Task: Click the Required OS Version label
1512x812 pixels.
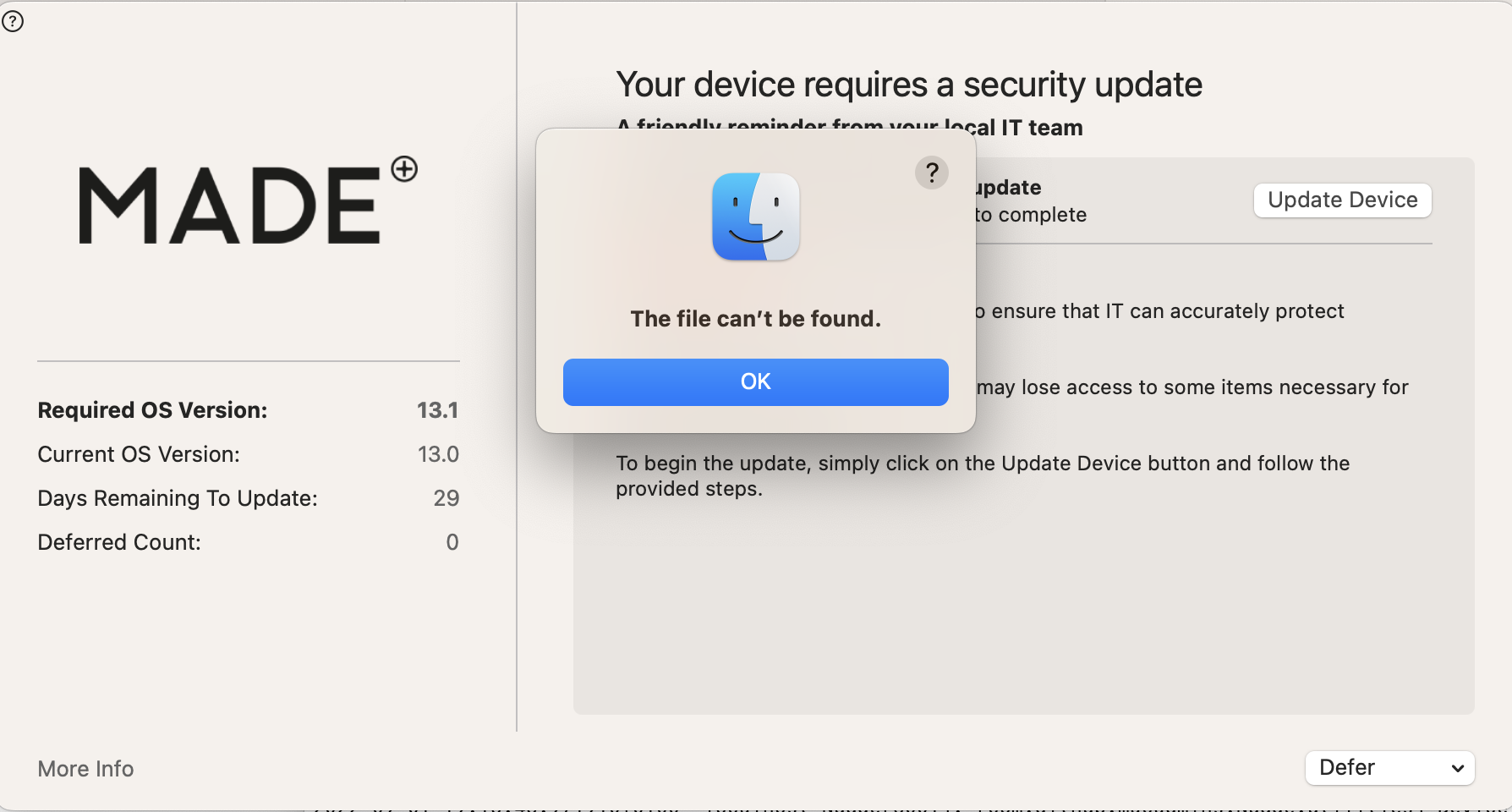Action: [x=152, y=409]
